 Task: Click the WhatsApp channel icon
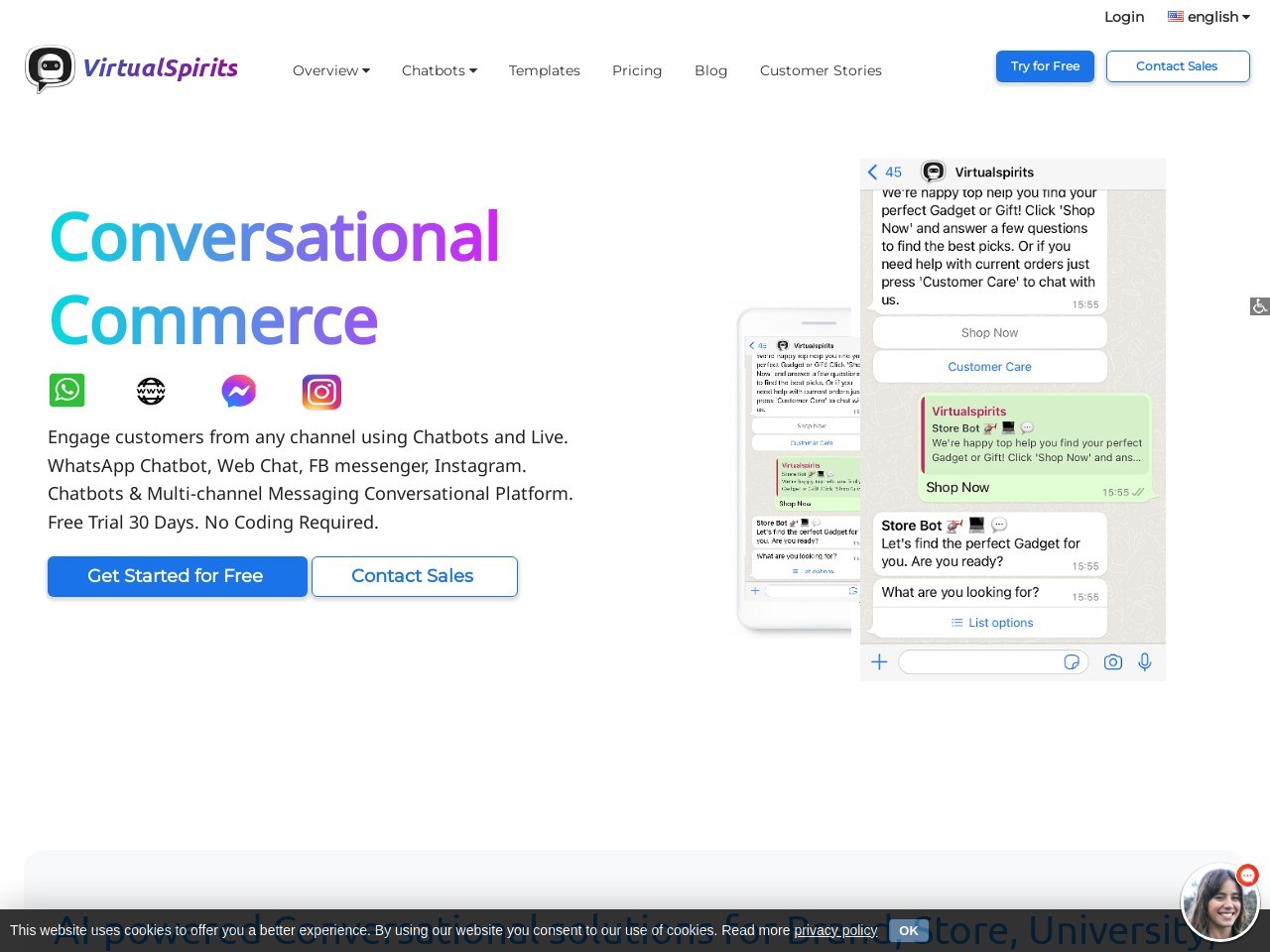(67, 391)
